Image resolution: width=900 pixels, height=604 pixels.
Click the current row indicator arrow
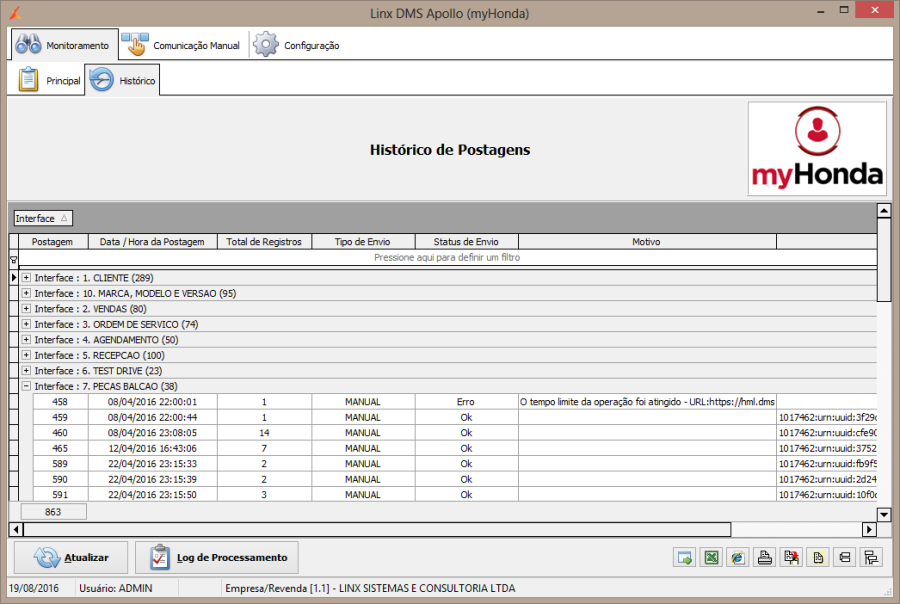click(x=14, y=277)
